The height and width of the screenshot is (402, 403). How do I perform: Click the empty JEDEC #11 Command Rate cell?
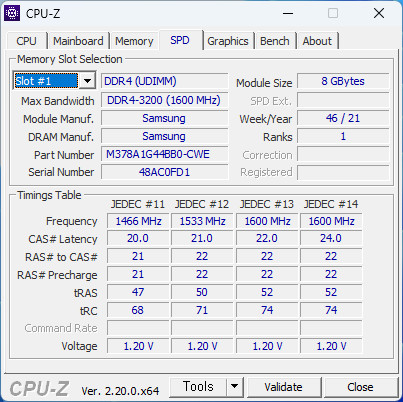click(138, 328)
